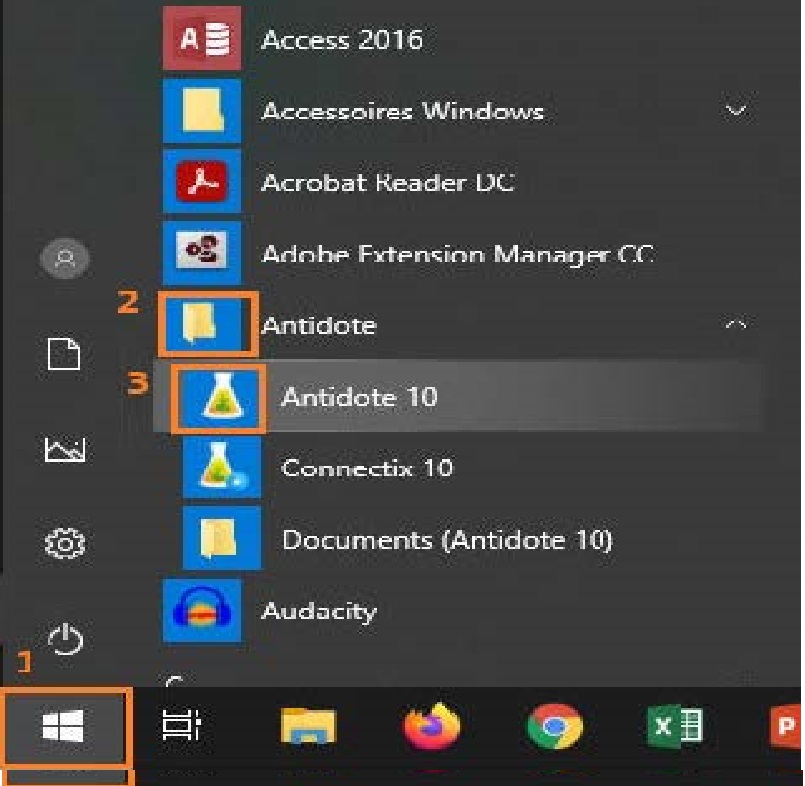Click the Windows Start button

[x=65, y=728]
